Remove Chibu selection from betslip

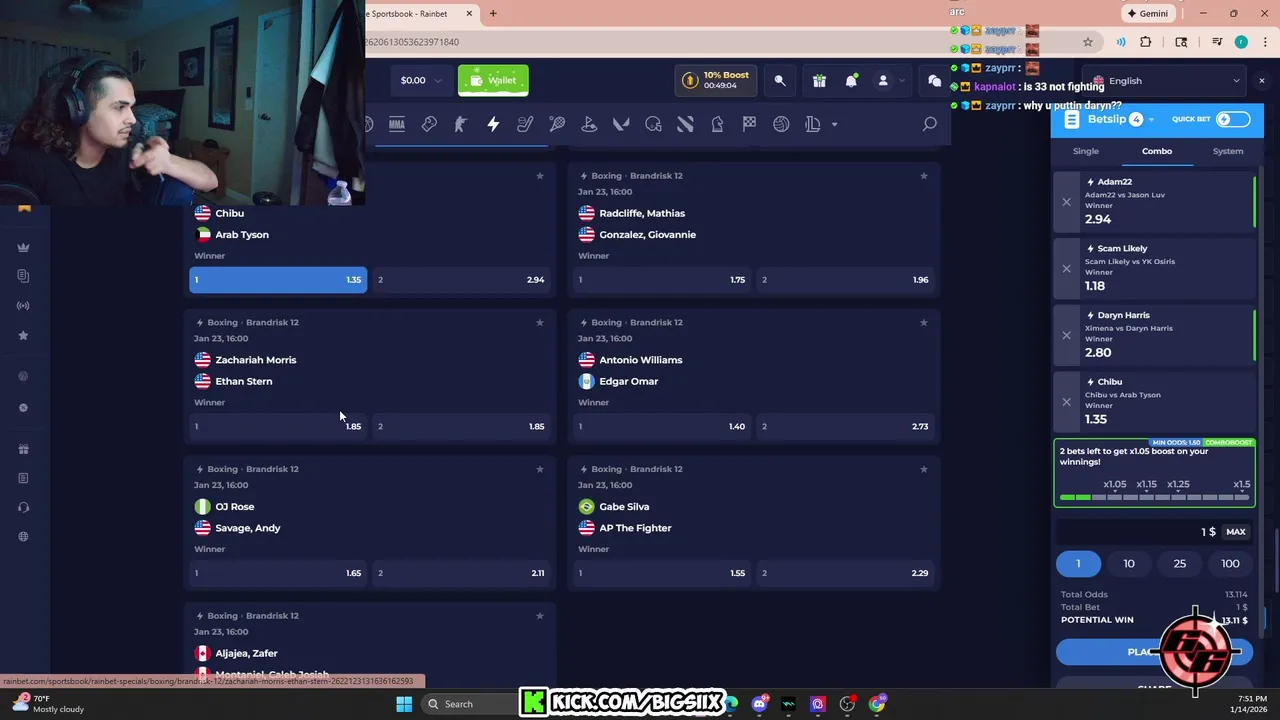[x=1066, y=402]
